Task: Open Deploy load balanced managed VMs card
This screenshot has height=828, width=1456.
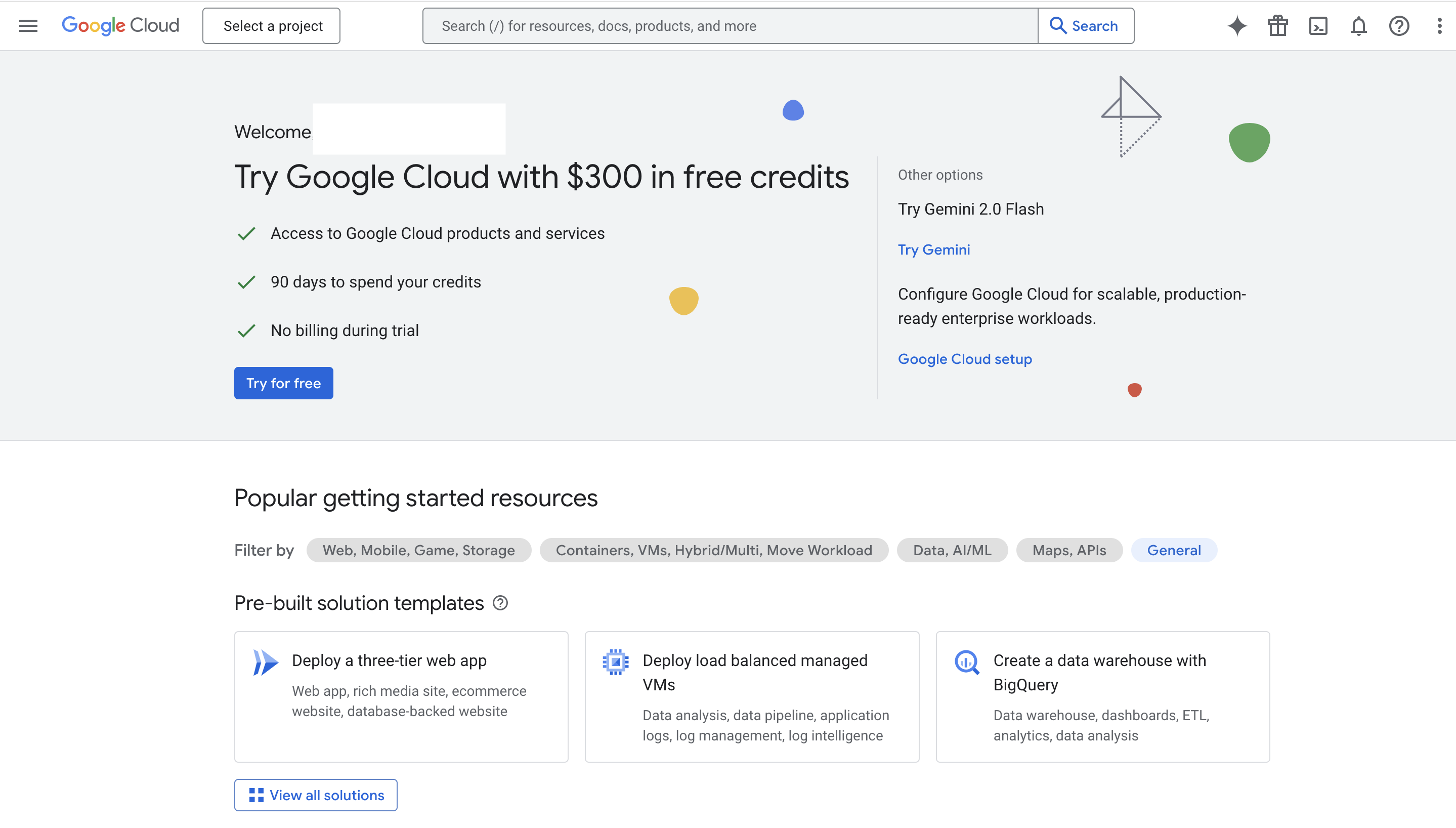Action: (752, 696)
